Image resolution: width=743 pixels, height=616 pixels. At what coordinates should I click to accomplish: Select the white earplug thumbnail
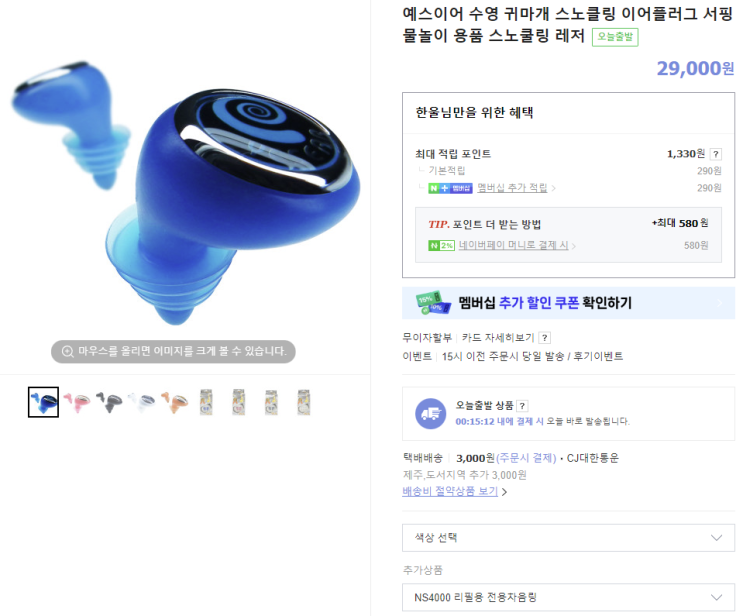[142, 402]
